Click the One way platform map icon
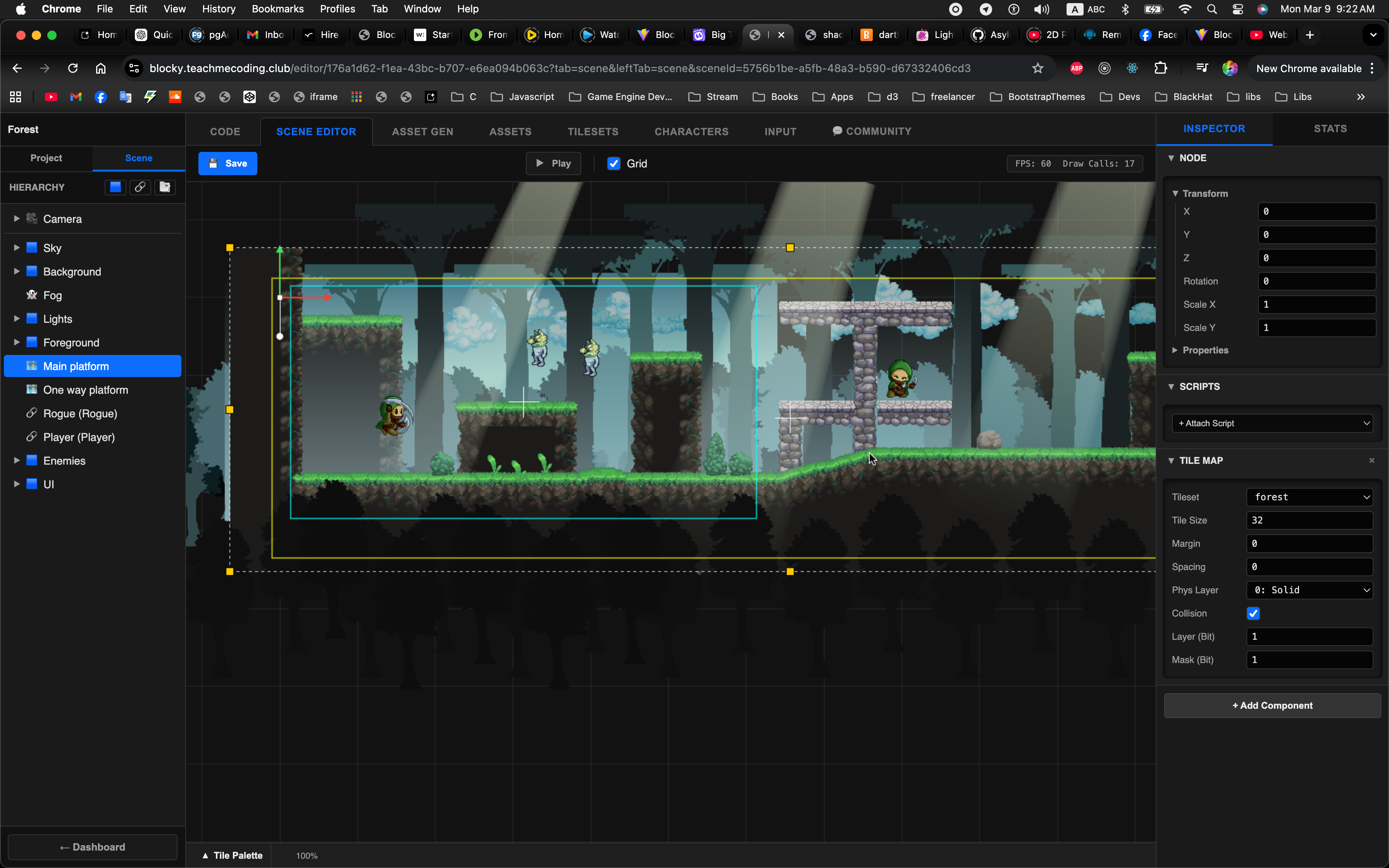This screenshot has height=868, width=1389. [32, 390]
